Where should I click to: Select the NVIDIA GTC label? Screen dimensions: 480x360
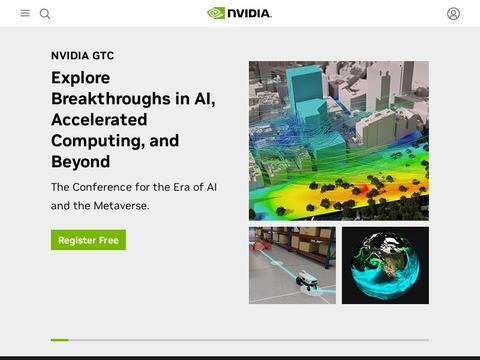pyautogui.click(x=82, y=56)
